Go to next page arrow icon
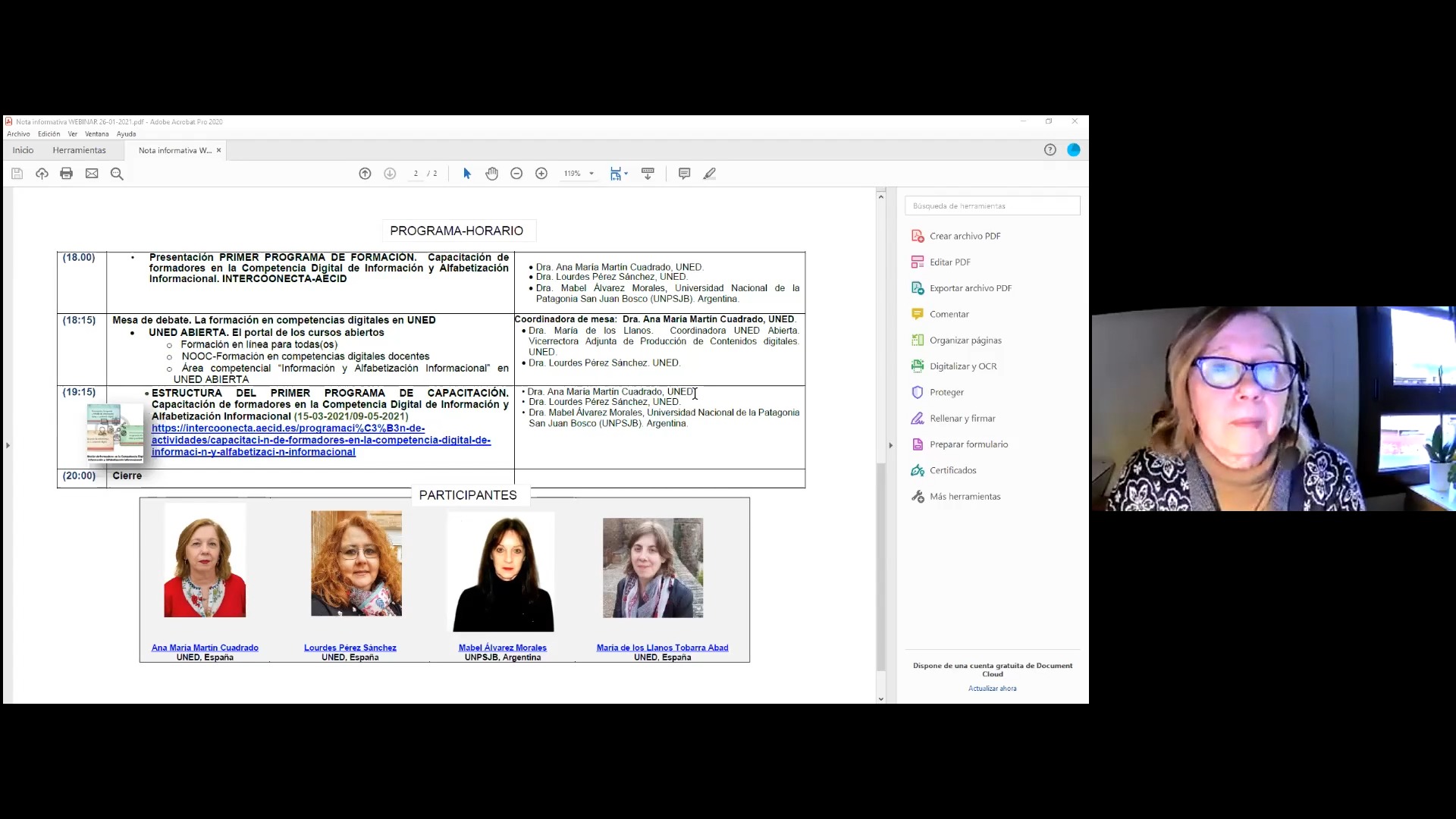The image size is (1456, 819). 390,174
